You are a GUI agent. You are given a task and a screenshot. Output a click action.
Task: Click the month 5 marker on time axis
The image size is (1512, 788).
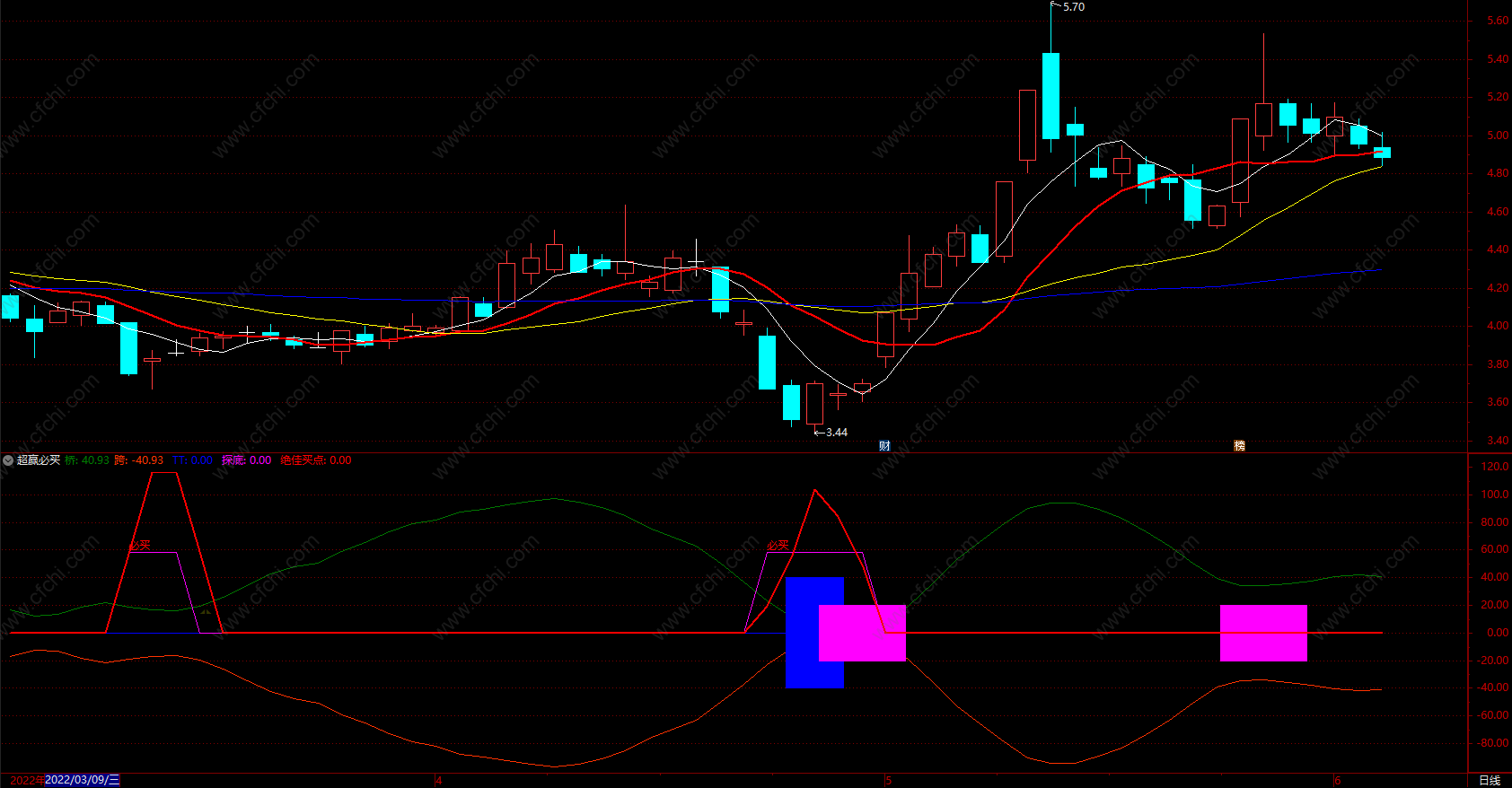pyautogui.click(x=888, y=781)
